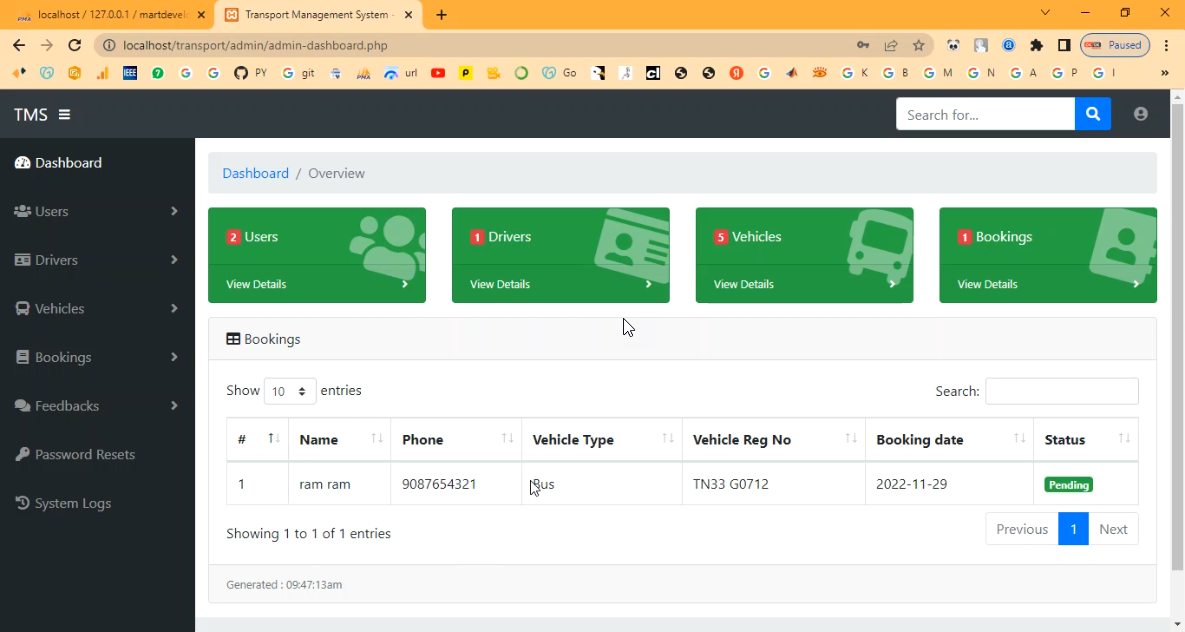
Task: Open the Bookings sidebar menu item
Action: (x=96, y=357)
